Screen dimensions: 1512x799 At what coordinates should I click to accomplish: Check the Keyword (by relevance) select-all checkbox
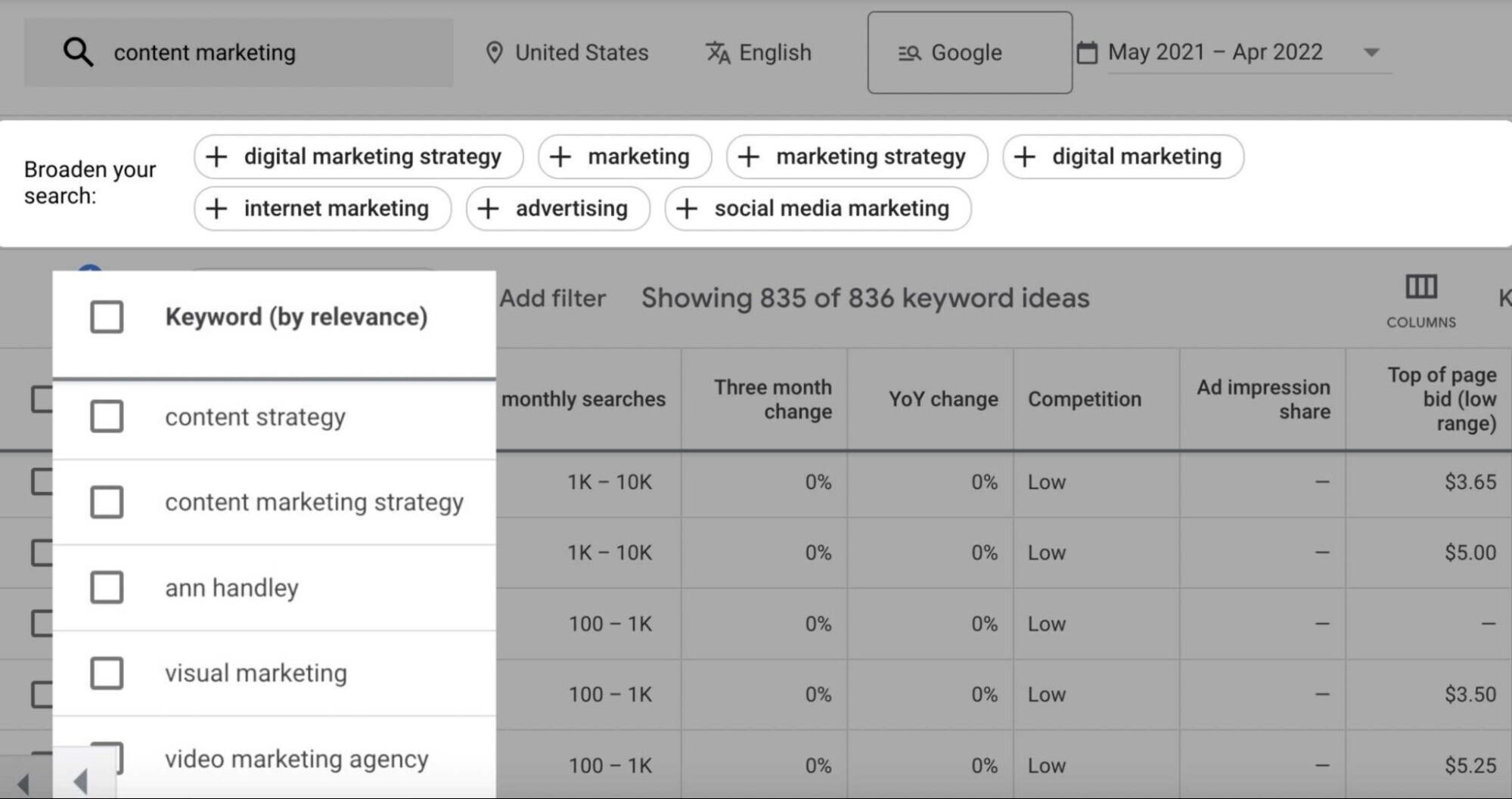pos(106,317)
